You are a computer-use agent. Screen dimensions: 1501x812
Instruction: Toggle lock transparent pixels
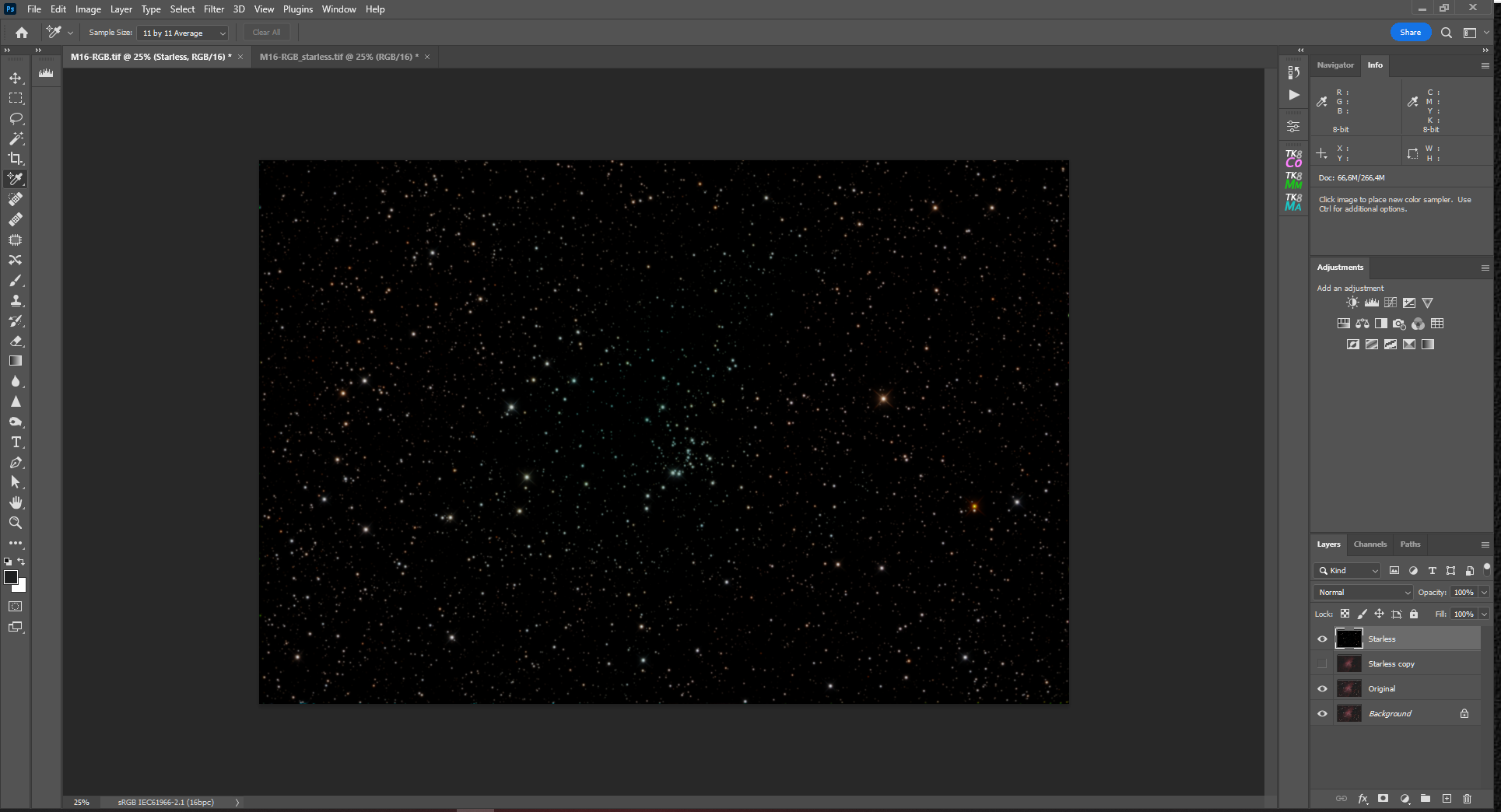pos(1345,614)
